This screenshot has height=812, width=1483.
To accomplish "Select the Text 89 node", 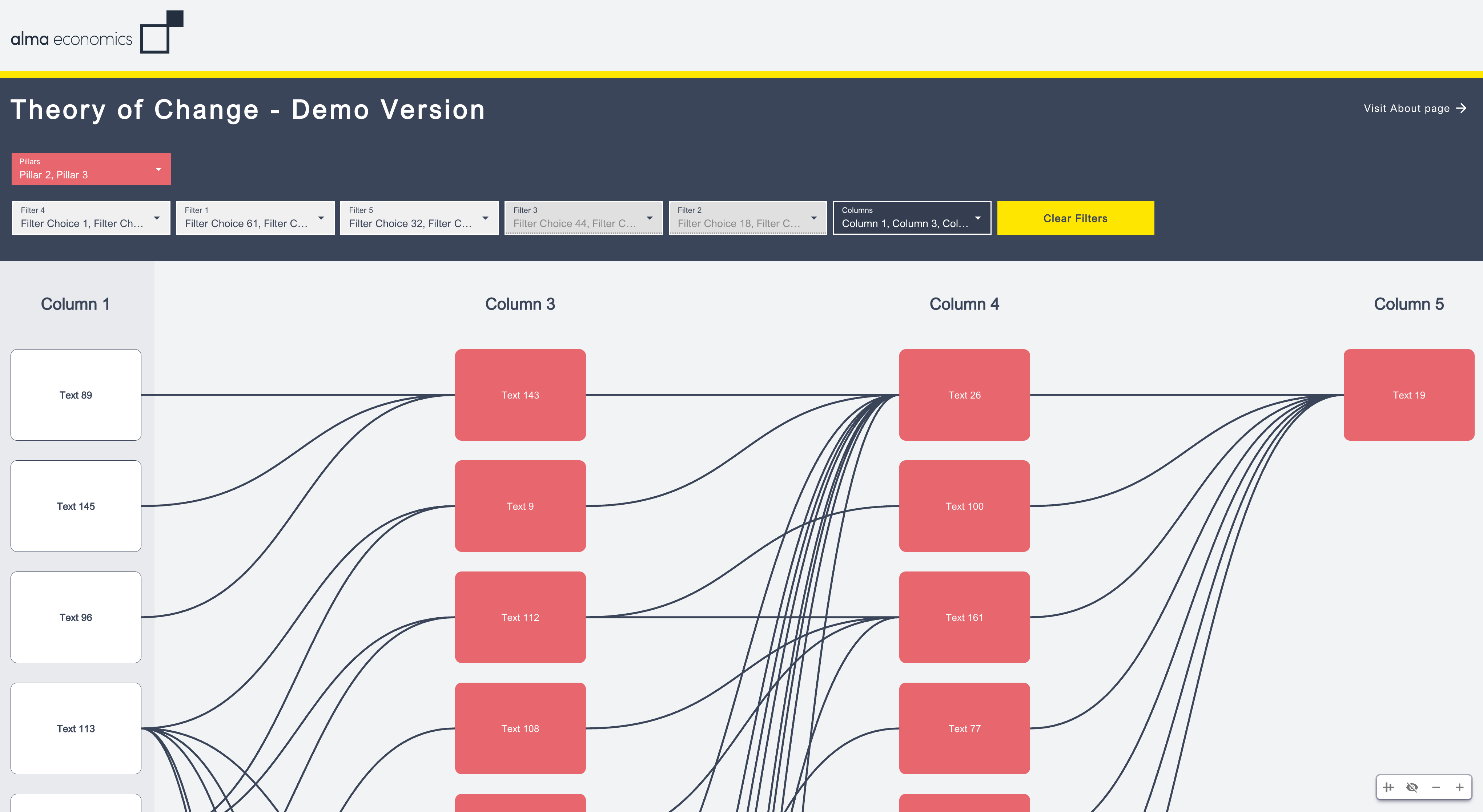I will (76, 395).
